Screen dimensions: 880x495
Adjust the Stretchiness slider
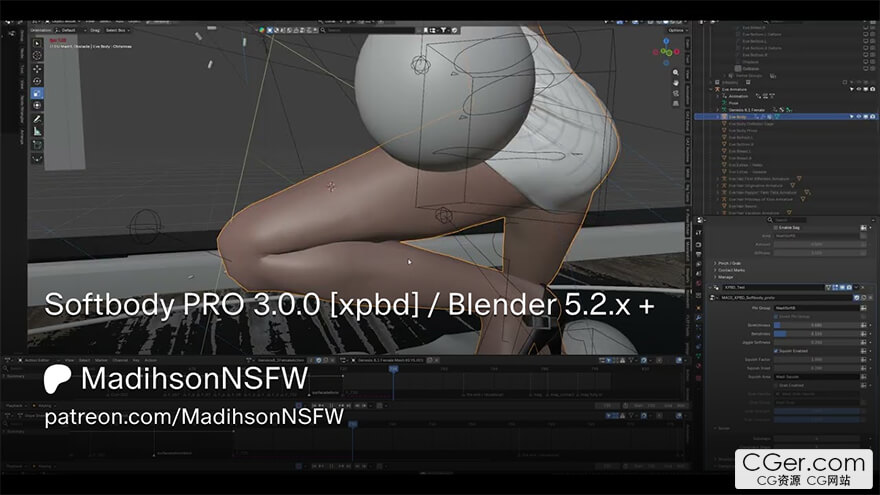[x=817, y=325]
